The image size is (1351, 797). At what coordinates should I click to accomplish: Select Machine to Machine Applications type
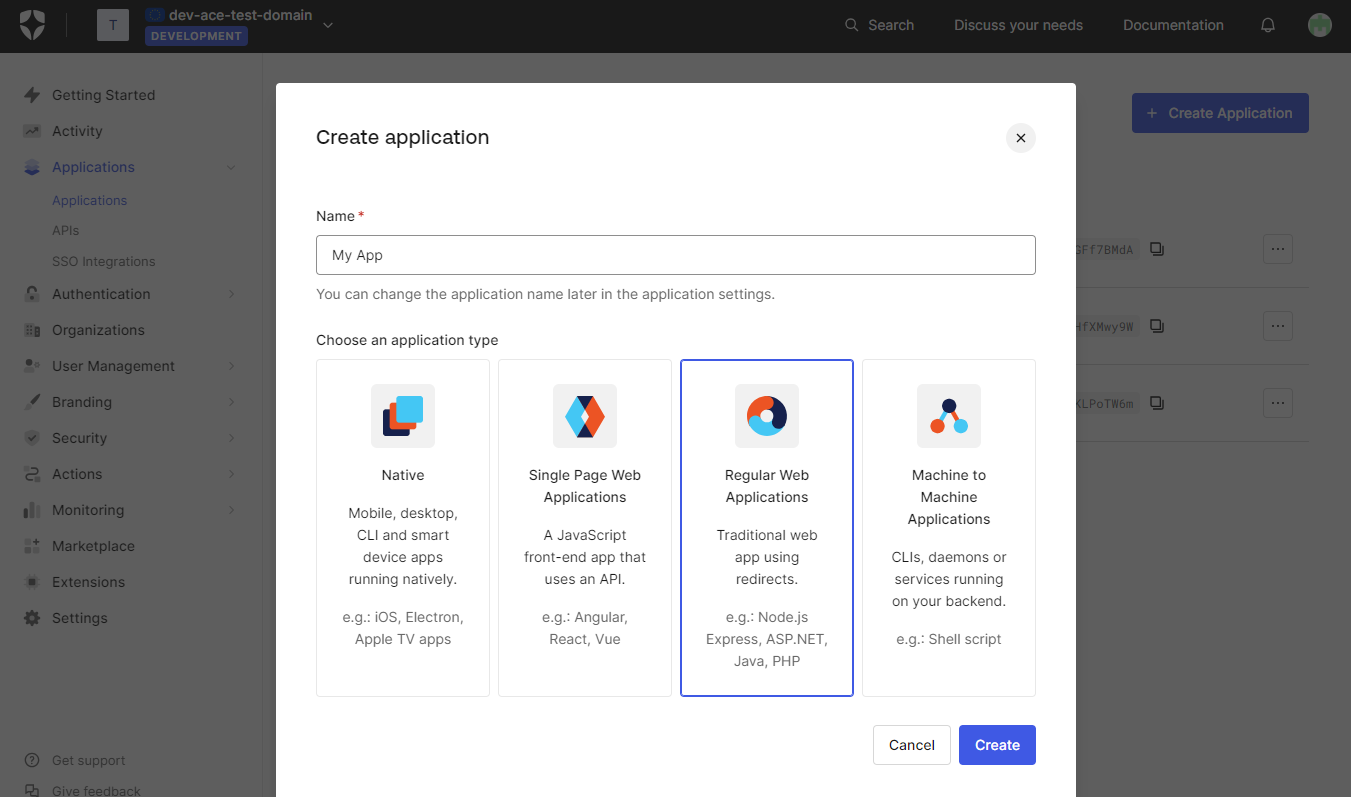pyautogui.click(x=948, y=528)
